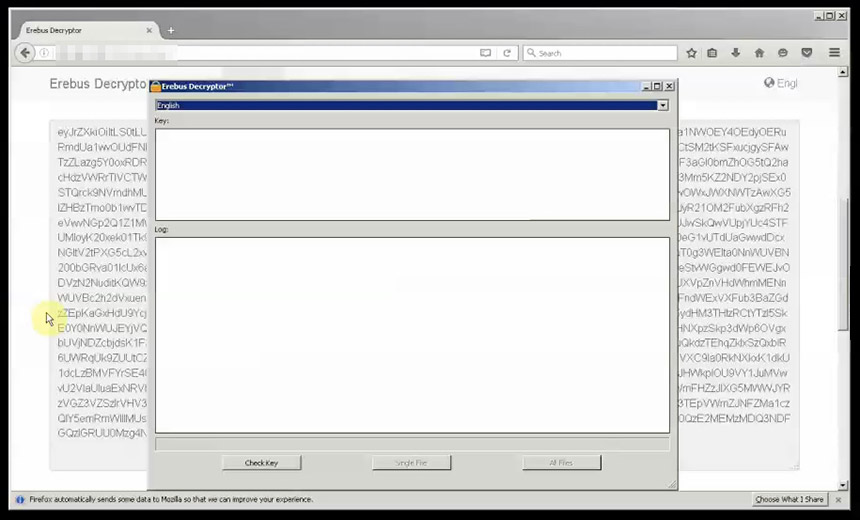Viewport: 860px width, 520px height.
Task: Click key text ending a1NWOEY4OEdyOERu
Action: click(733, 132)
